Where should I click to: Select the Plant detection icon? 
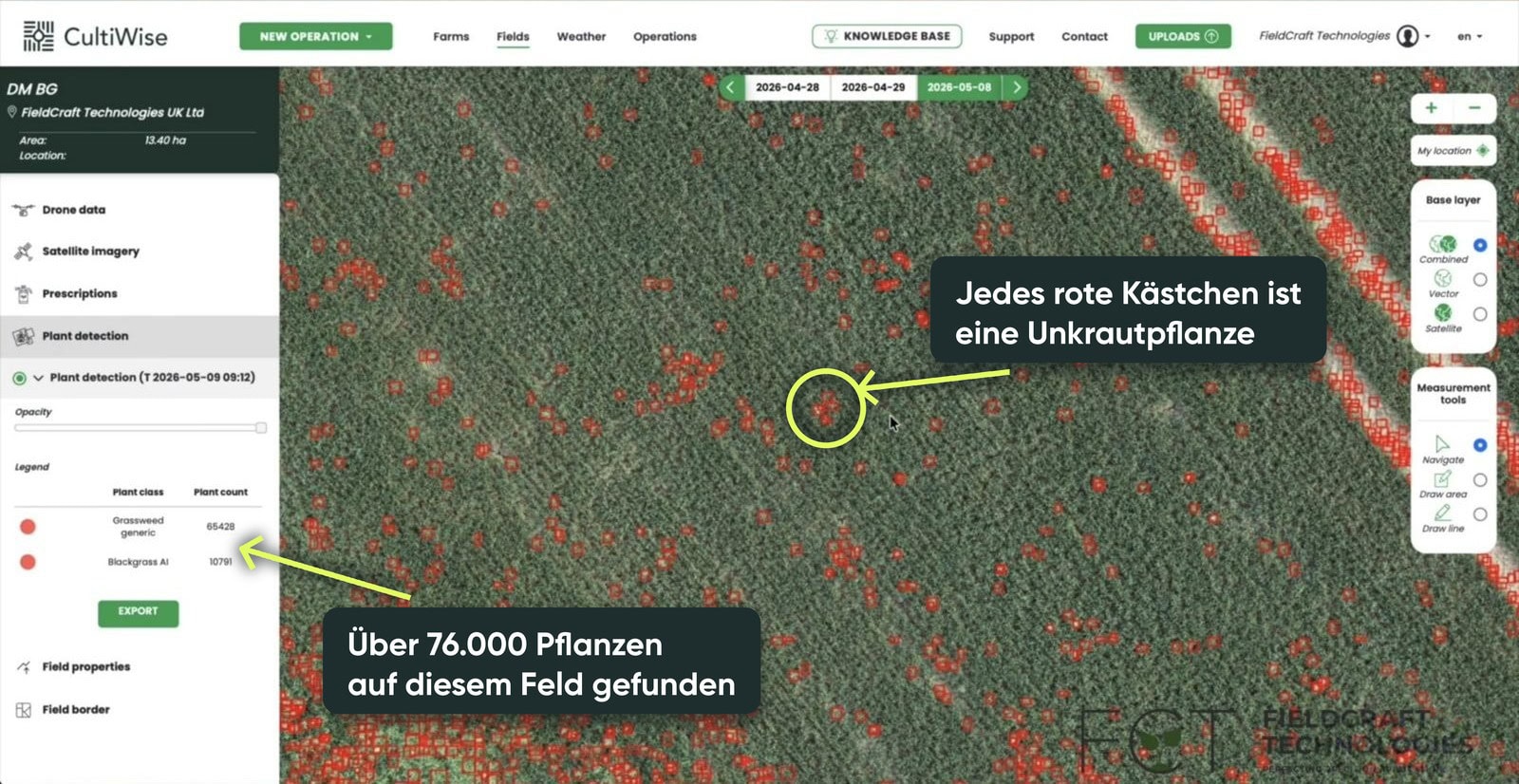(x=23, y=336)
